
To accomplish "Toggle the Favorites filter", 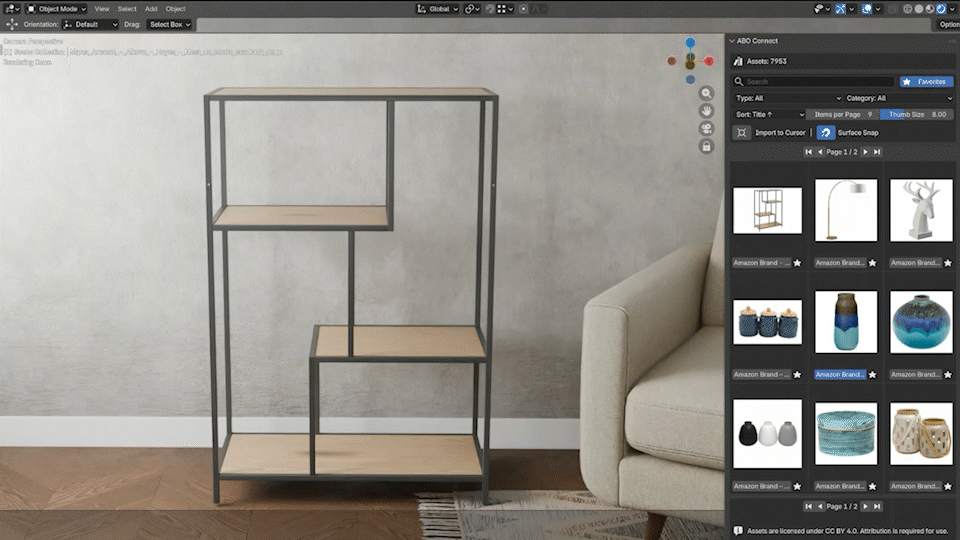I will point(926,81).
